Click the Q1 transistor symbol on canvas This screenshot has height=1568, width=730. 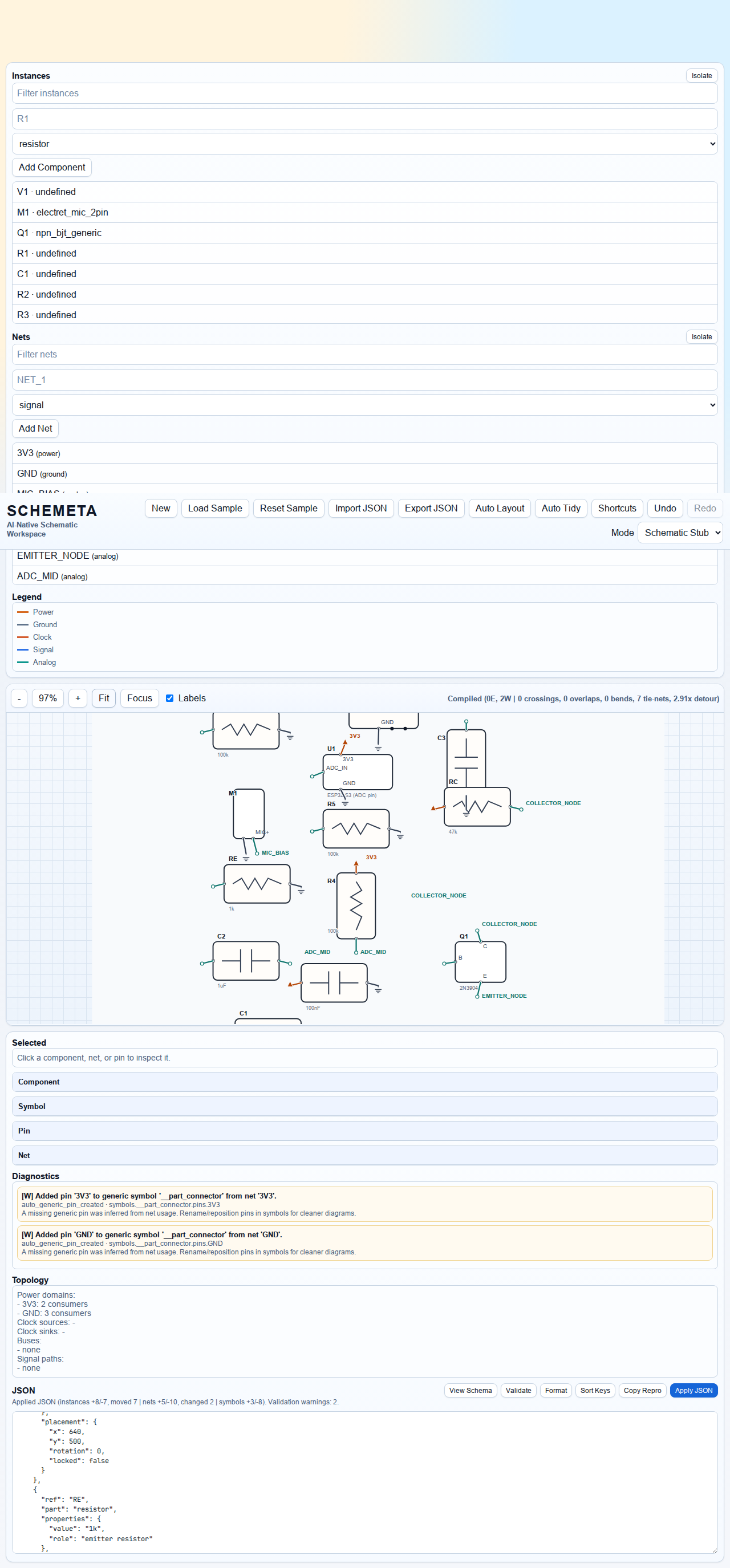pos(480,962)
